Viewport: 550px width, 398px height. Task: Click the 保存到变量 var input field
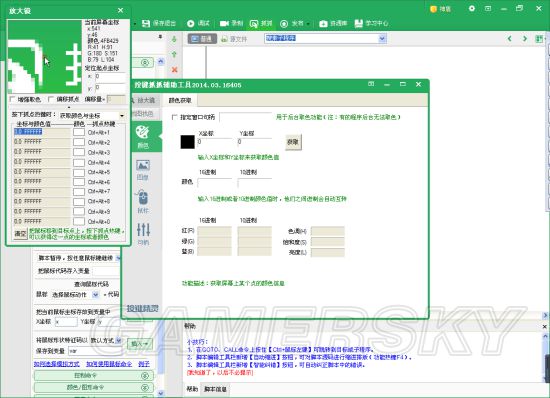[94, 351]
